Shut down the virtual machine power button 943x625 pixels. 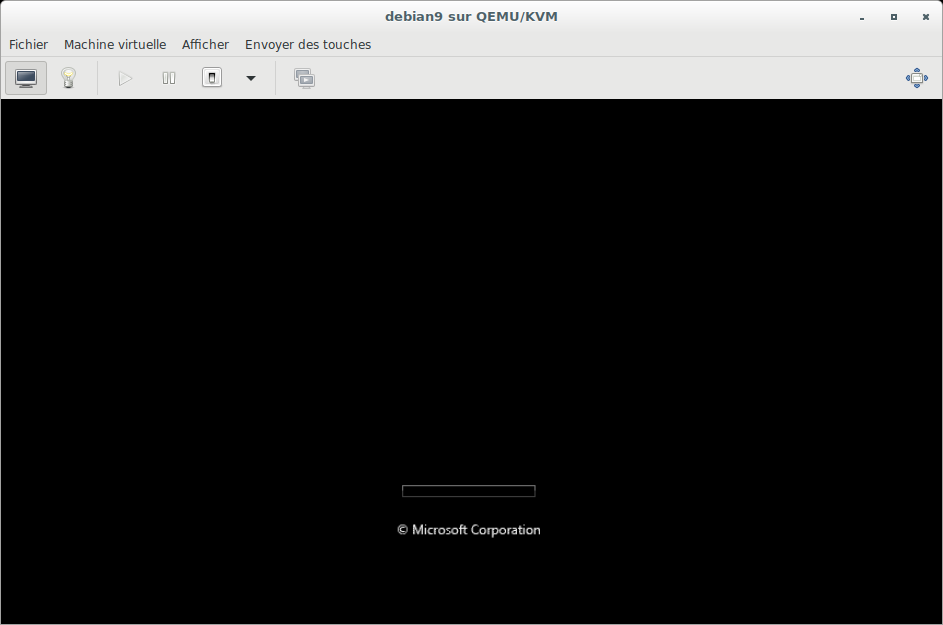[212, 78]
